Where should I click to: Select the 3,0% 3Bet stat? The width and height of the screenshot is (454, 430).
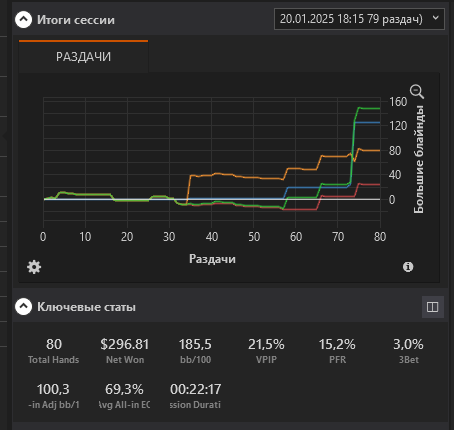[408, 351]
